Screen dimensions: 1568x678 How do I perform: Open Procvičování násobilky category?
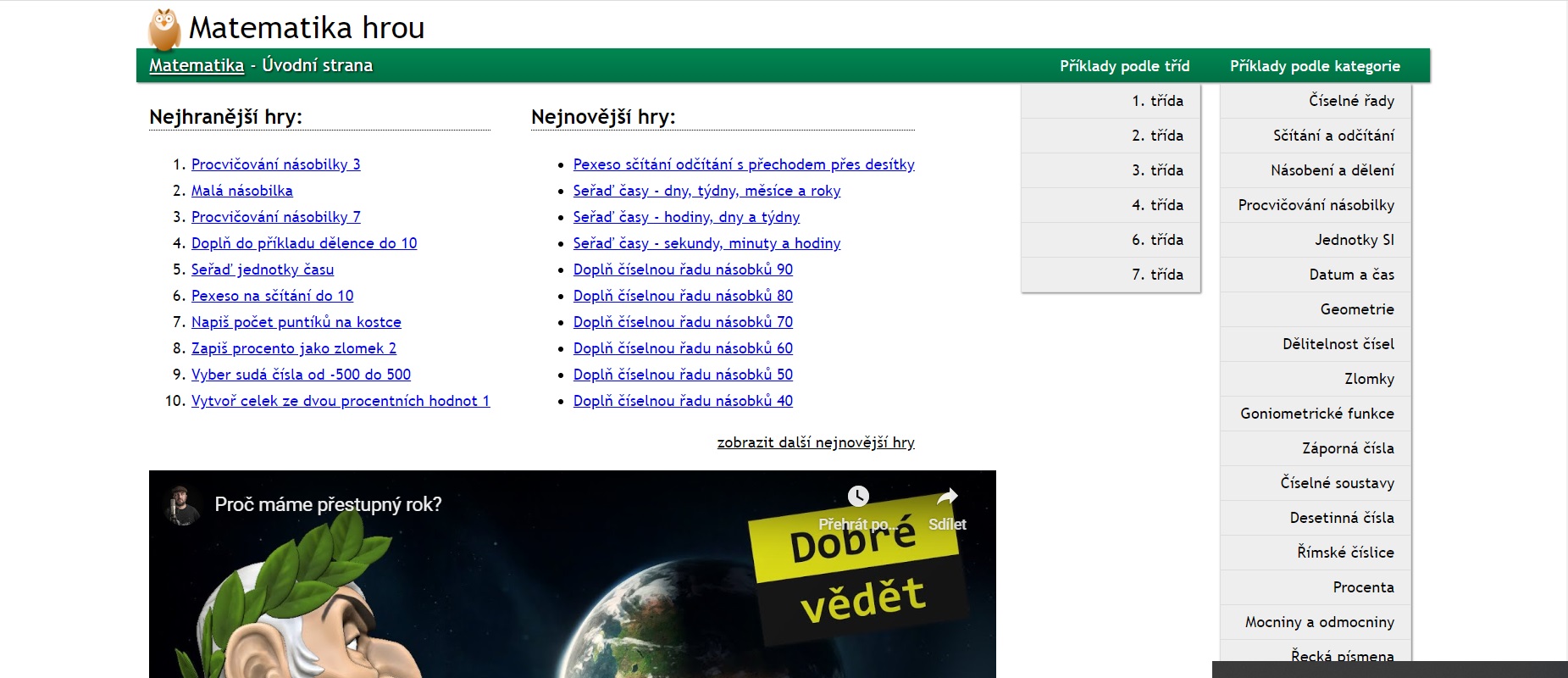click(x=1316, y=205)
